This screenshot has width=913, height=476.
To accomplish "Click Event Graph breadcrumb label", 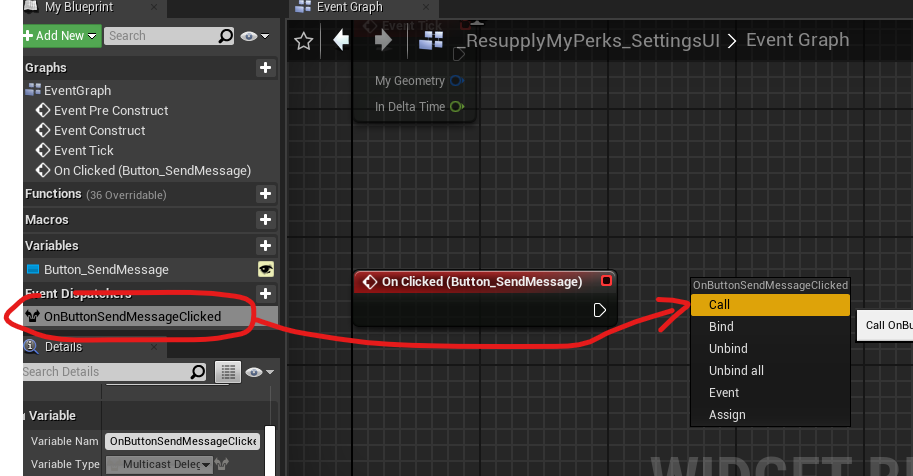I will pos(797,40).
